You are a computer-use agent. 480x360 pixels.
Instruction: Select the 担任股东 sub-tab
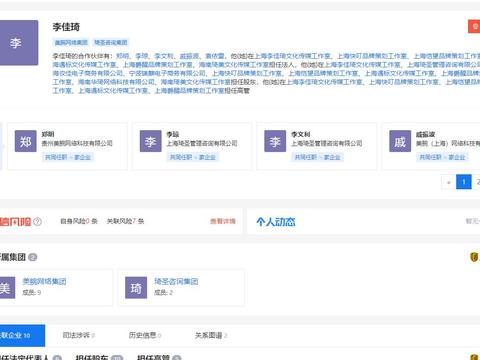(x=99, y=357)
